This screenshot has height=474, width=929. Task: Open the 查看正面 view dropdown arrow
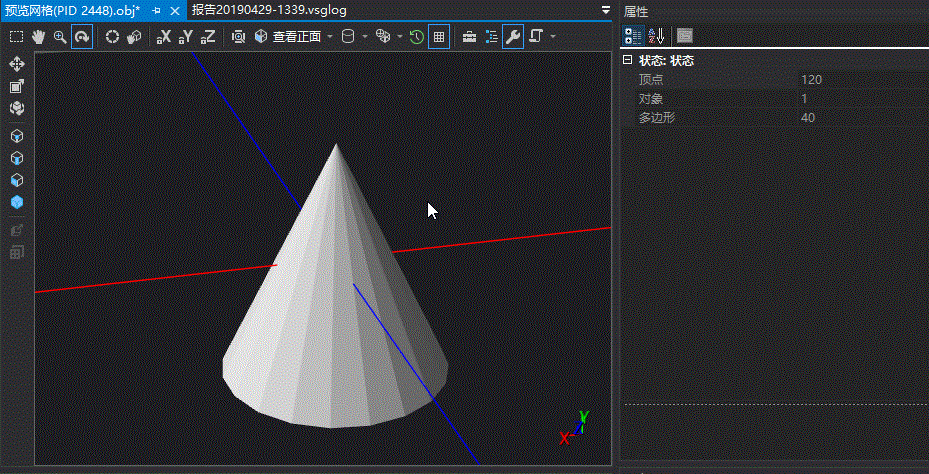point(330,37)
